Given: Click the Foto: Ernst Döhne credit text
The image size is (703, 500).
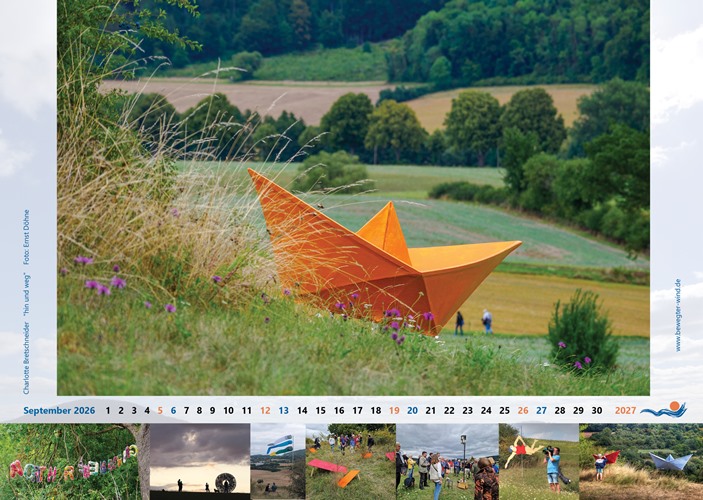Looking at the screenshot, I should tap(26, 237).
